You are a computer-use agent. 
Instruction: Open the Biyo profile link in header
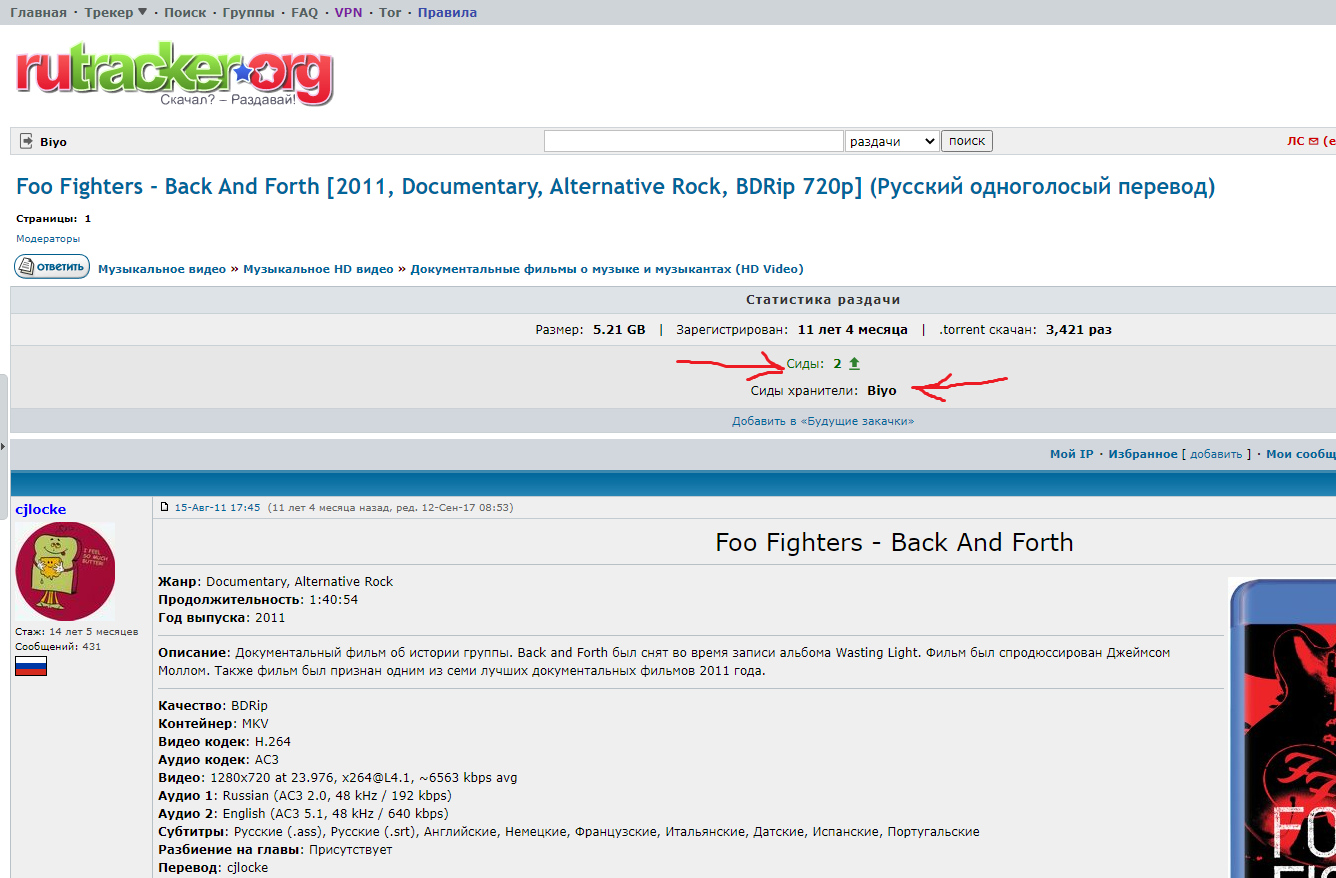53,142
